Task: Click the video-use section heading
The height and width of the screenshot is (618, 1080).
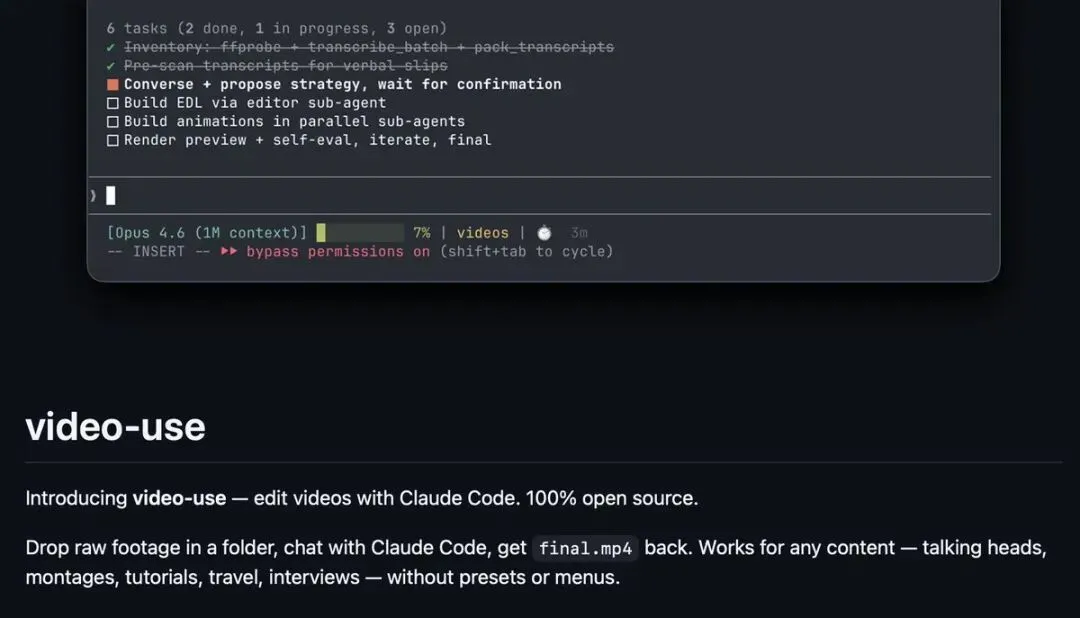Action: (115, 427)
